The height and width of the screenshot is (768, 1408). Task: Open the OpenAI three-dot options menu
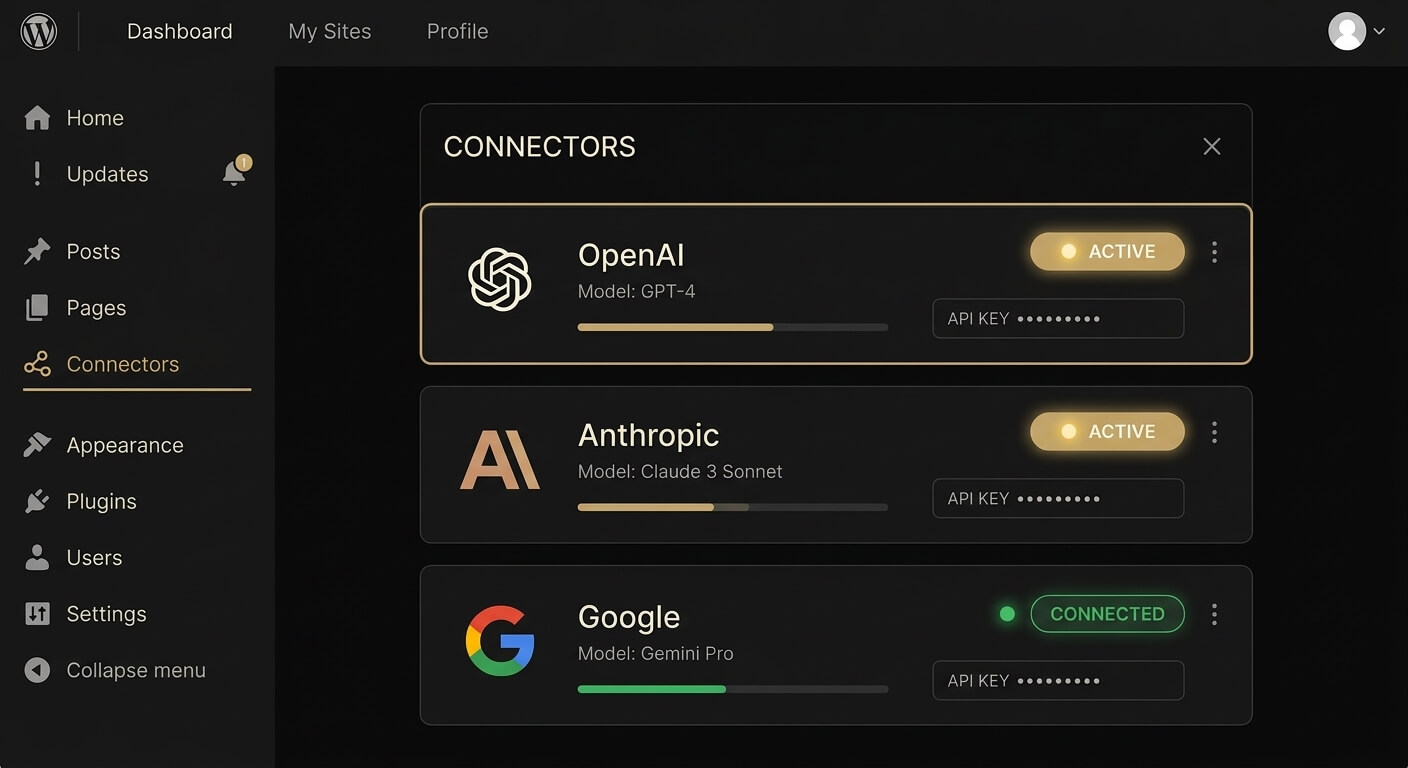point(1214,252)
